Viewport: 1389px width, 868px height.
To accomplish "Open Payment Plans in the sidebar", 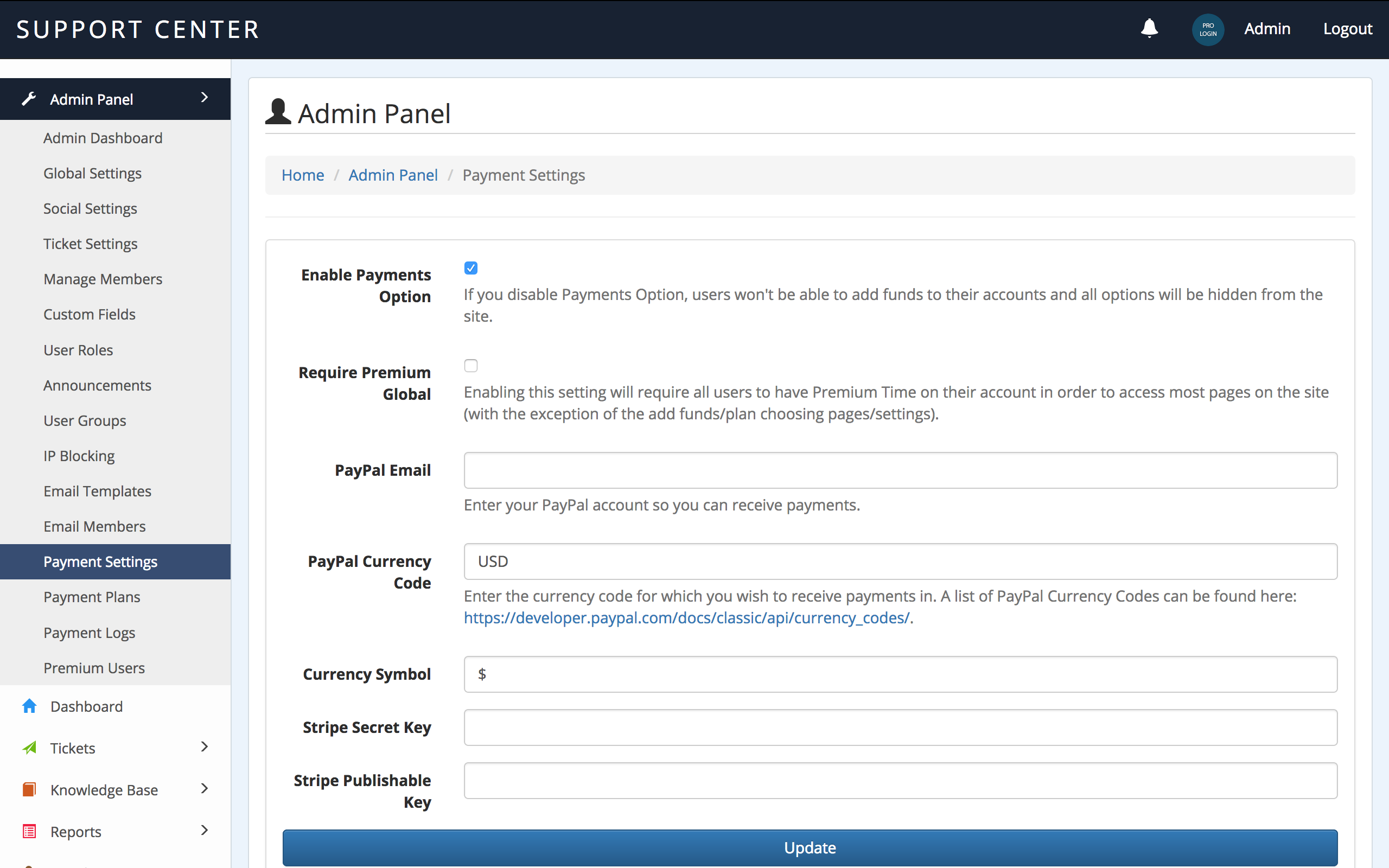I will (92, 597).
